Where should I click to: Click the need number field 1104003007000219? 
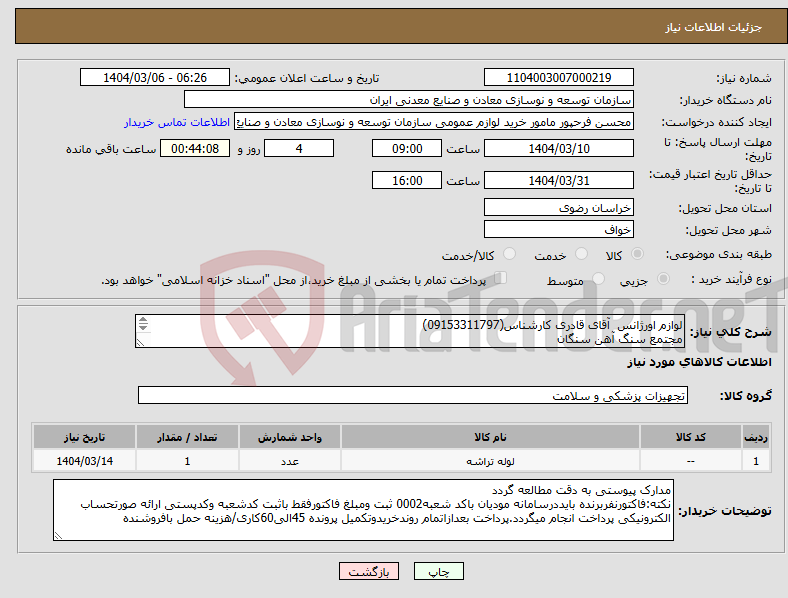(x=559, y=77)
